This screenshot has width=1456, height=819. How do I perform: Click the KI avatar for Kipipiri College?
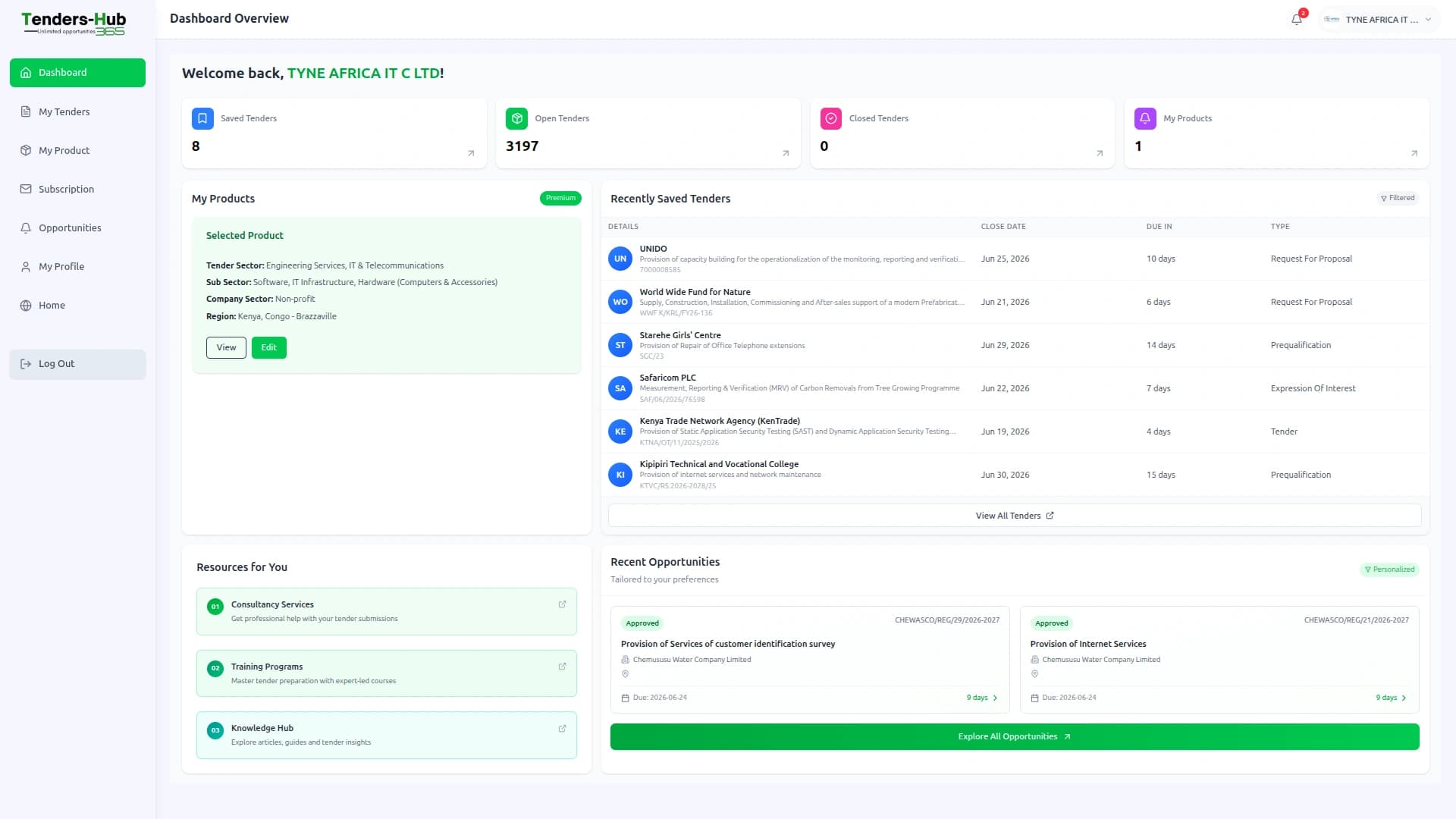click(620, 475)
